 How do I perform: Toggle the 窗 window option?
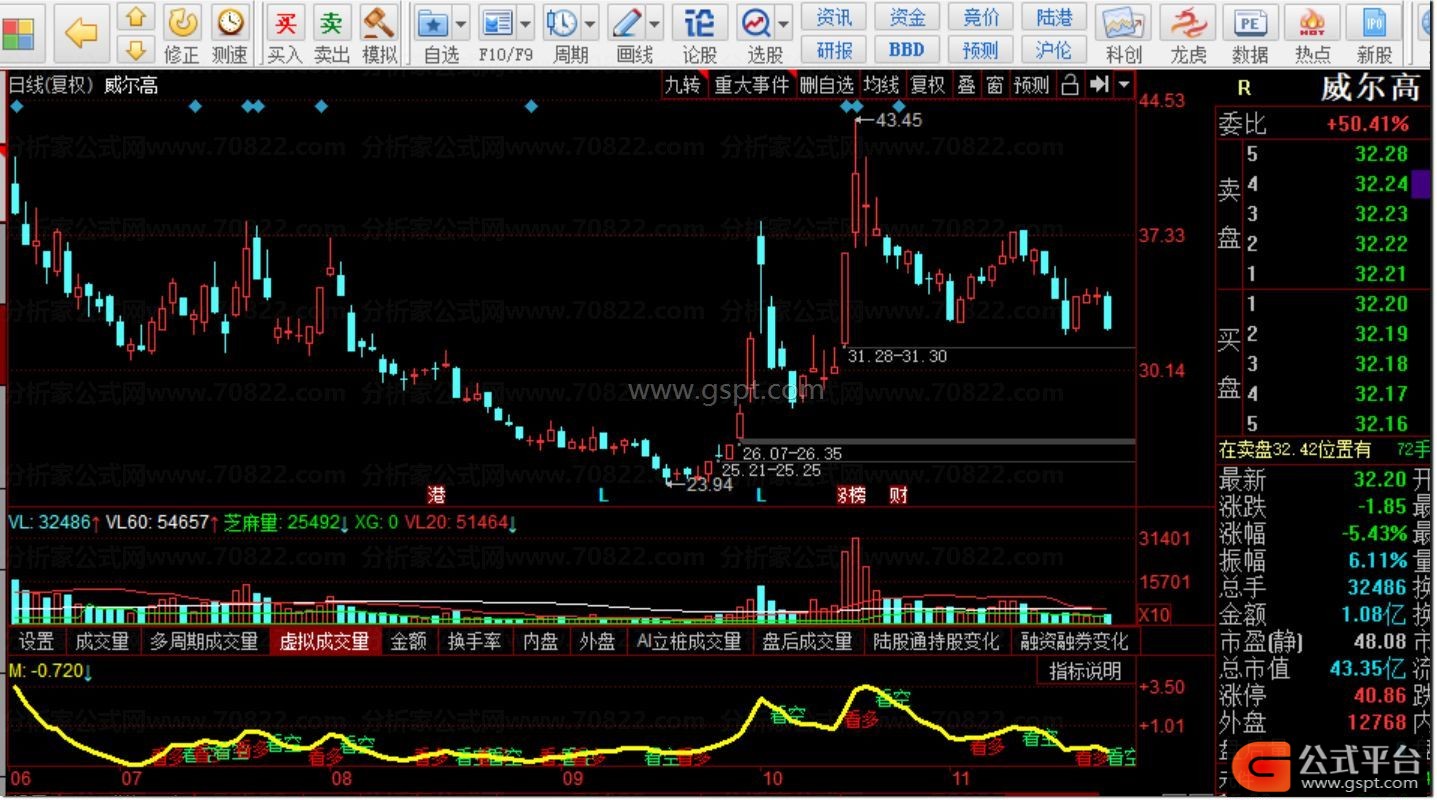(x=995, y=85)
